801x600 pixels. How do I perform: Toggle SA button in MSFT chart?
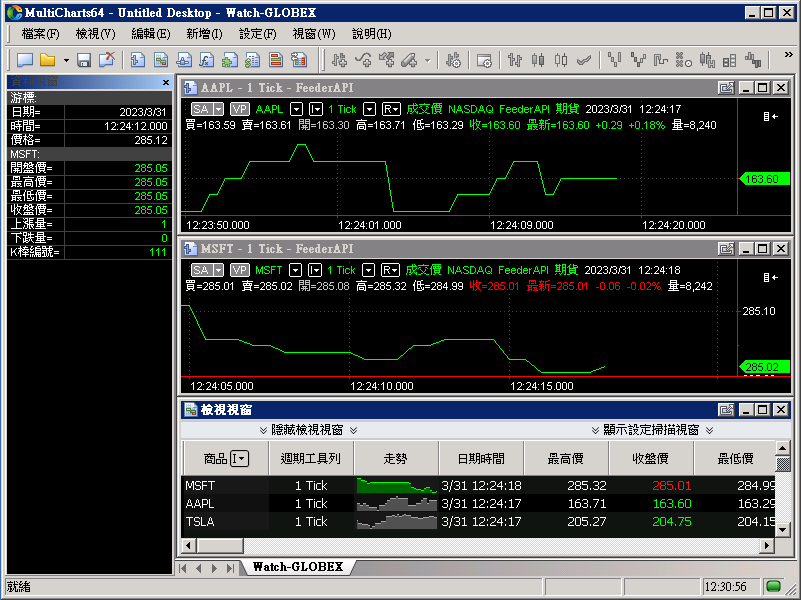(x=201, y=270)
